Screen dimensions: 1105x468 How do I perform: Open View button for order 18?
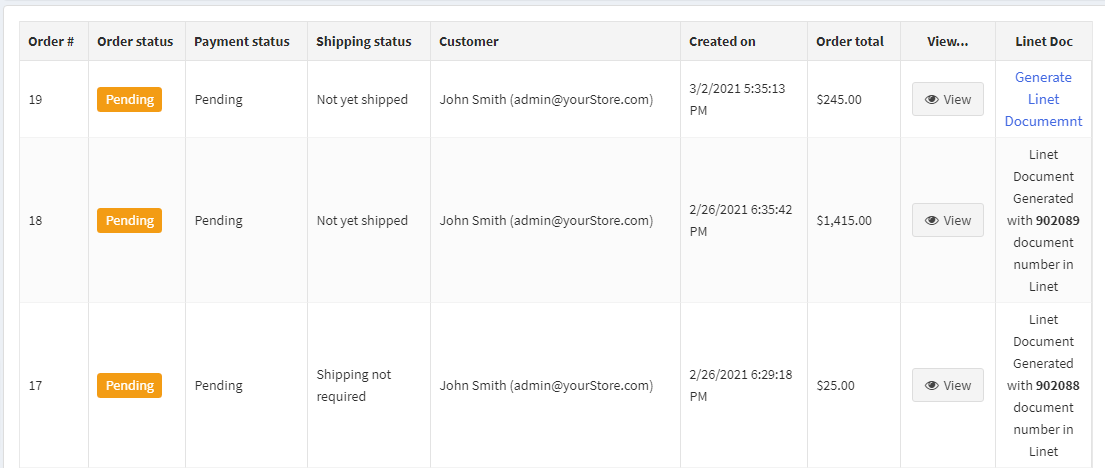(x=948, y=221)
